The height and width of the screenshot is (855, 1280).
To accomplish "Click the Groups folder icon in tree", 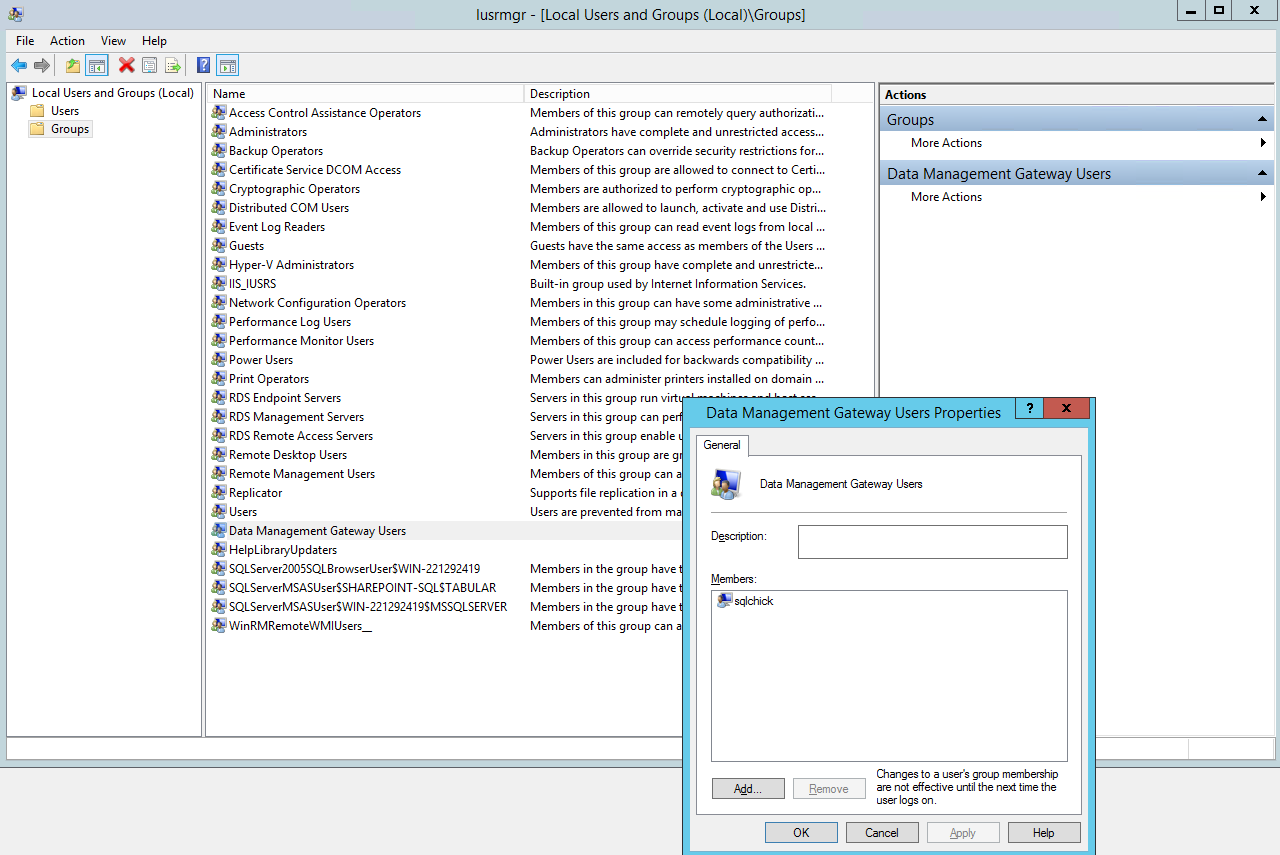I will point(37,129).
